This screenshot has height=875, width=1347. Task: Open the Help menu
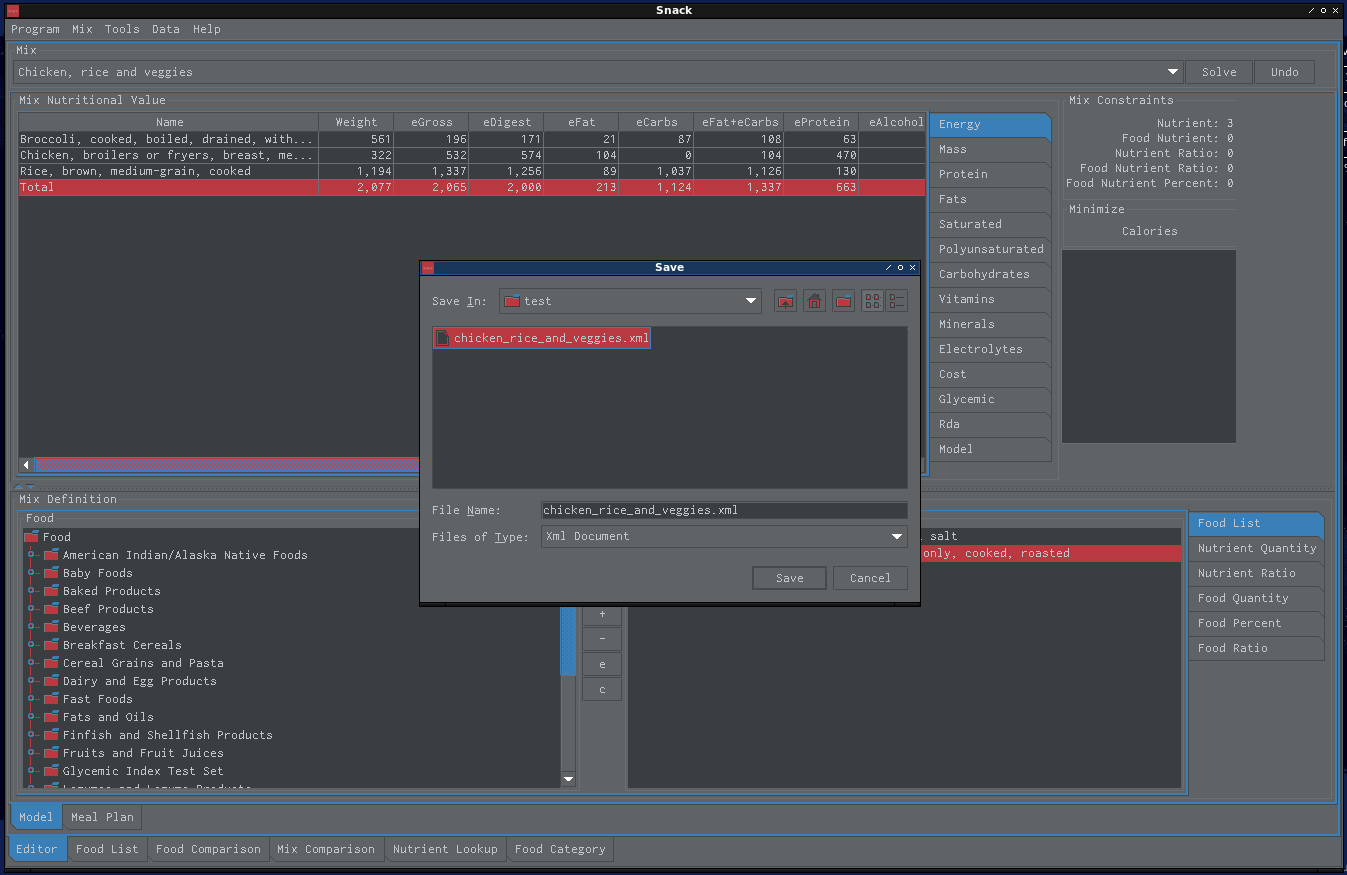207,29
